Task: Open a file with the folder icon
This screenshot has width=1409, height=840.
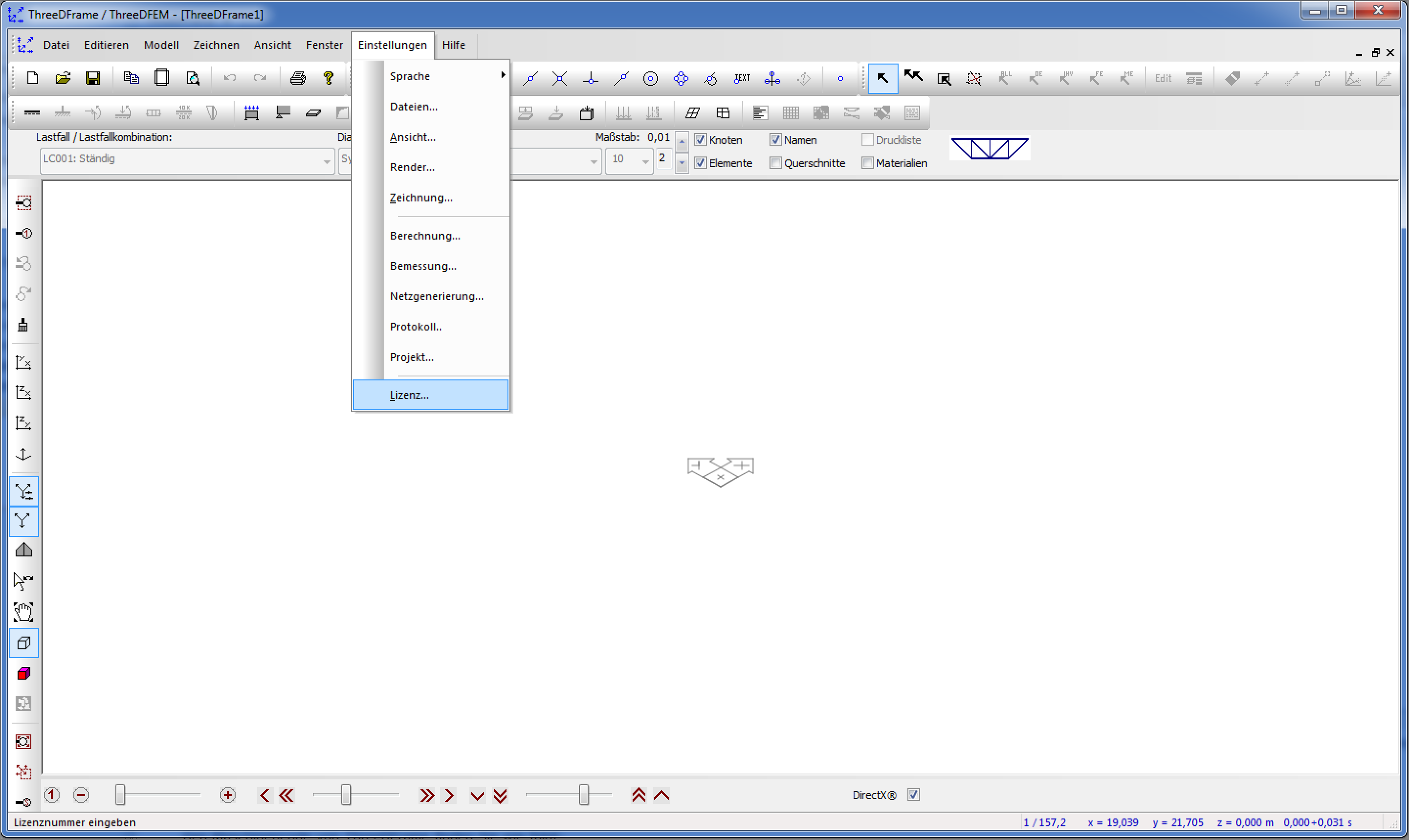Action: click(x=62, y=78)
